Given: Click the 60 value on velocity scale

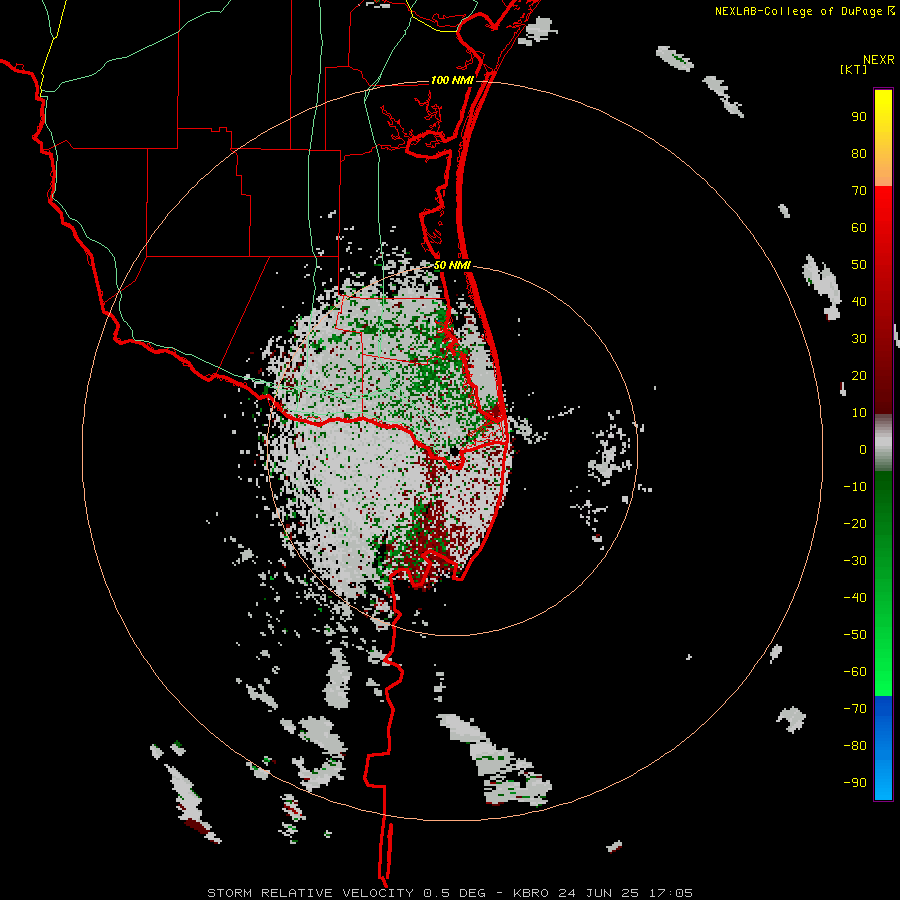Looking at the screenshot, I should (859, 228).
